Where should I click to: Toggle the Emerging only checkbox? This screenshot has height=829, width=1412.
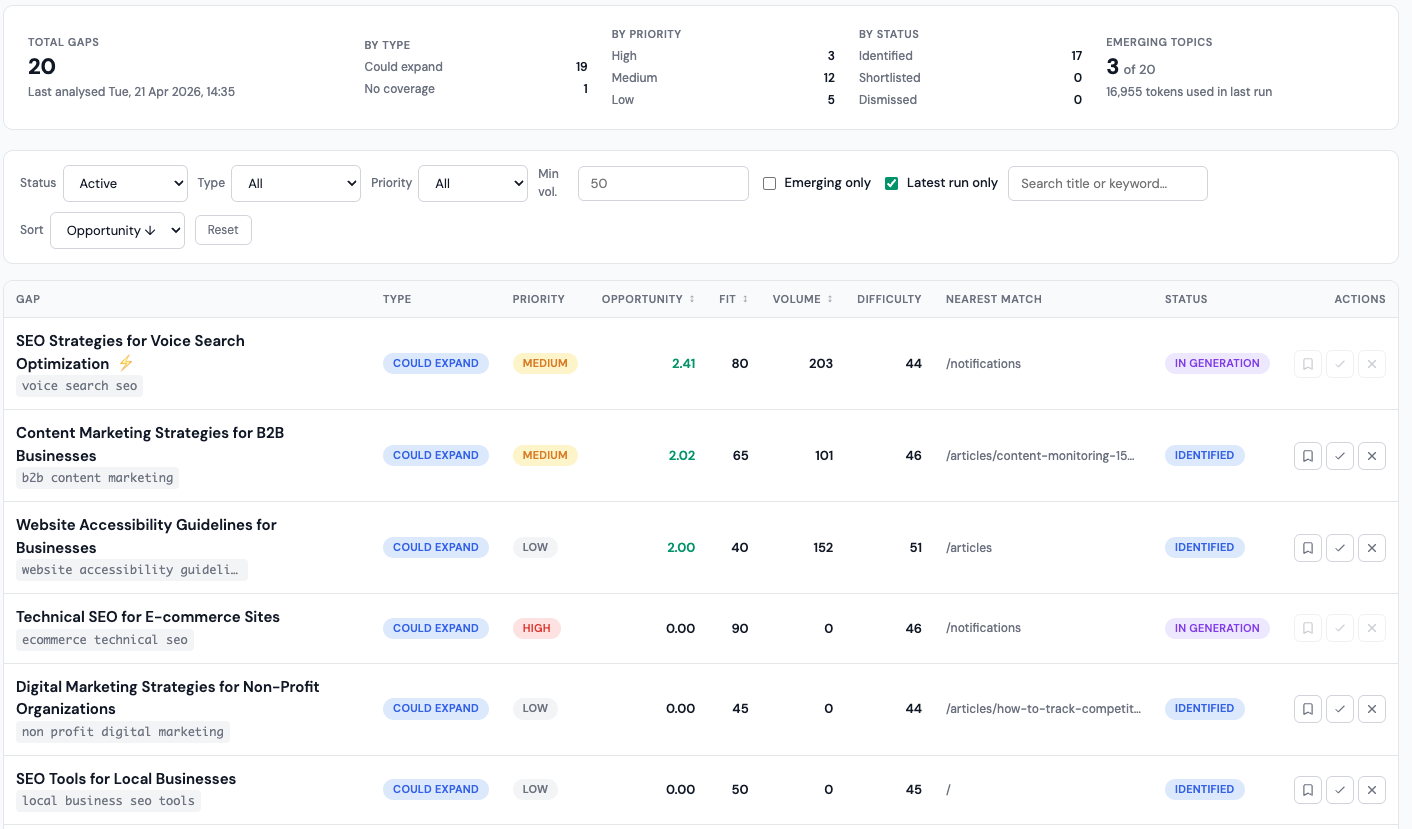coord(769,183)
